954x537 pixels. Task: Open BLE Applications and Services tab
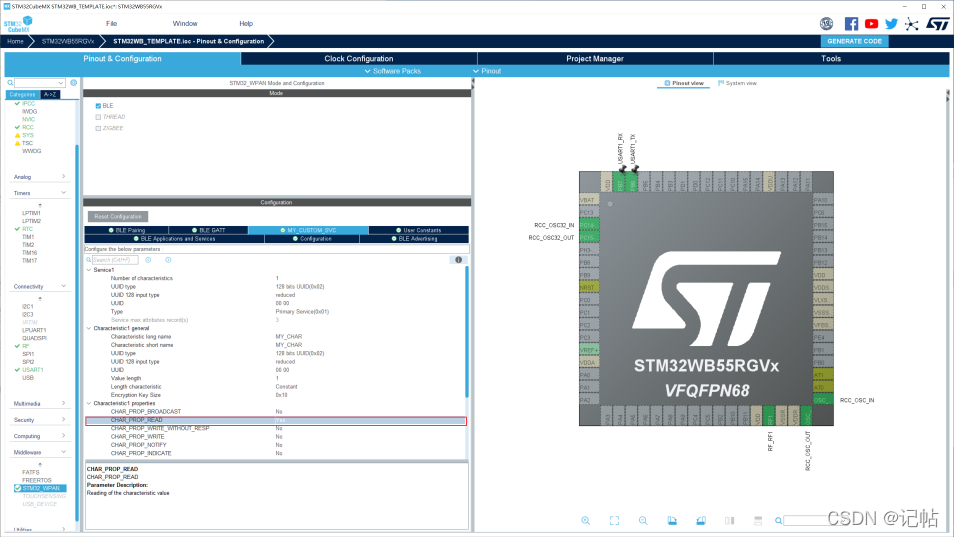[175, 239]
